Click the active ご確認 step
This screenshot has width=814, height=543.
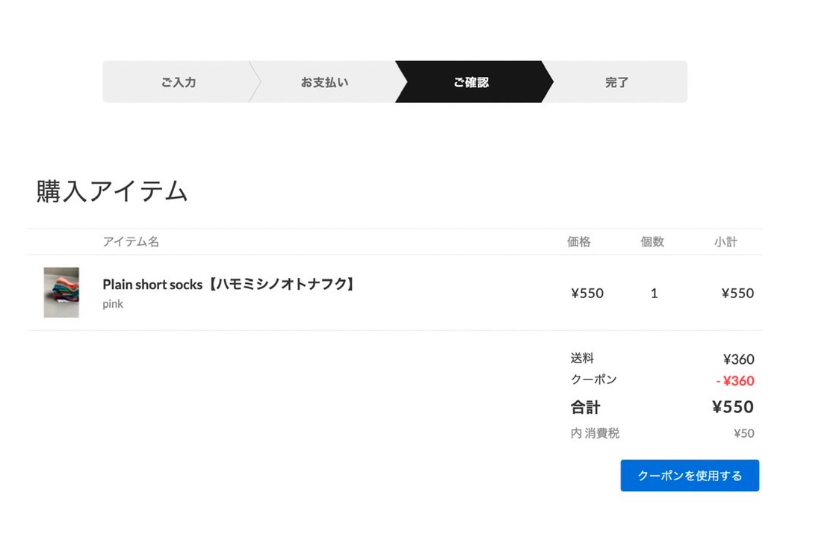[x=471, y=82]
